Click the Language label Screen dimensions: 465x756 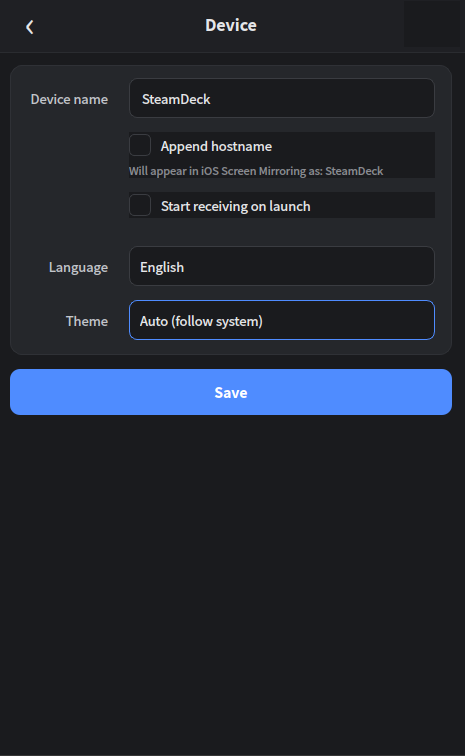pyautogui.click(x=78, y=268)
